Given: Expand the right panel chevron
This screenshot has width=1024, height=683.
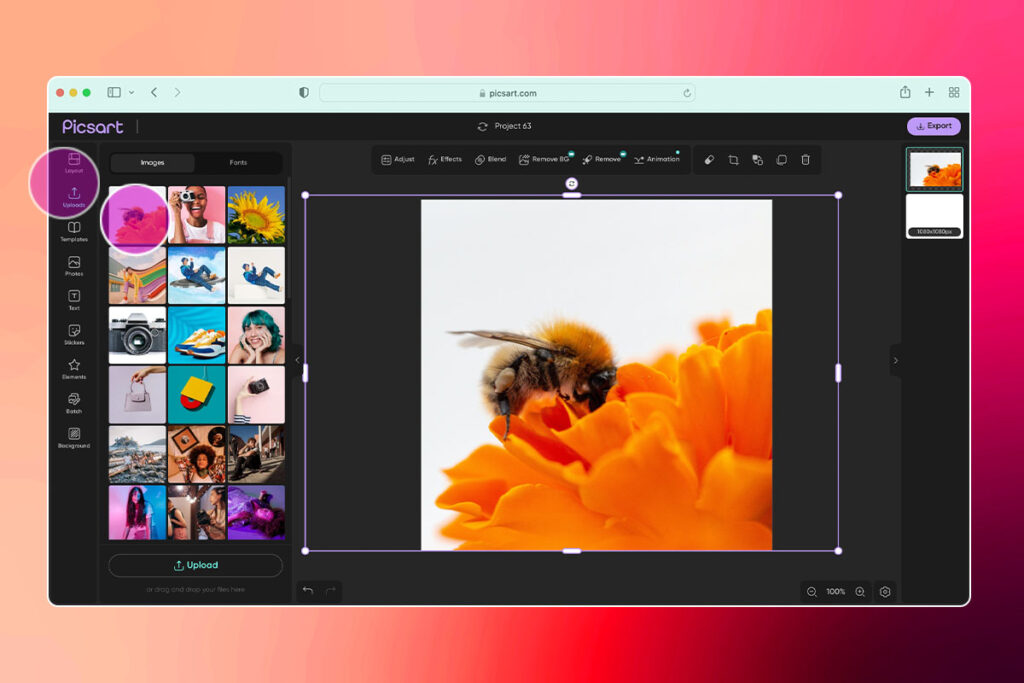Looking at the screenshot, I should pos(895,360).
